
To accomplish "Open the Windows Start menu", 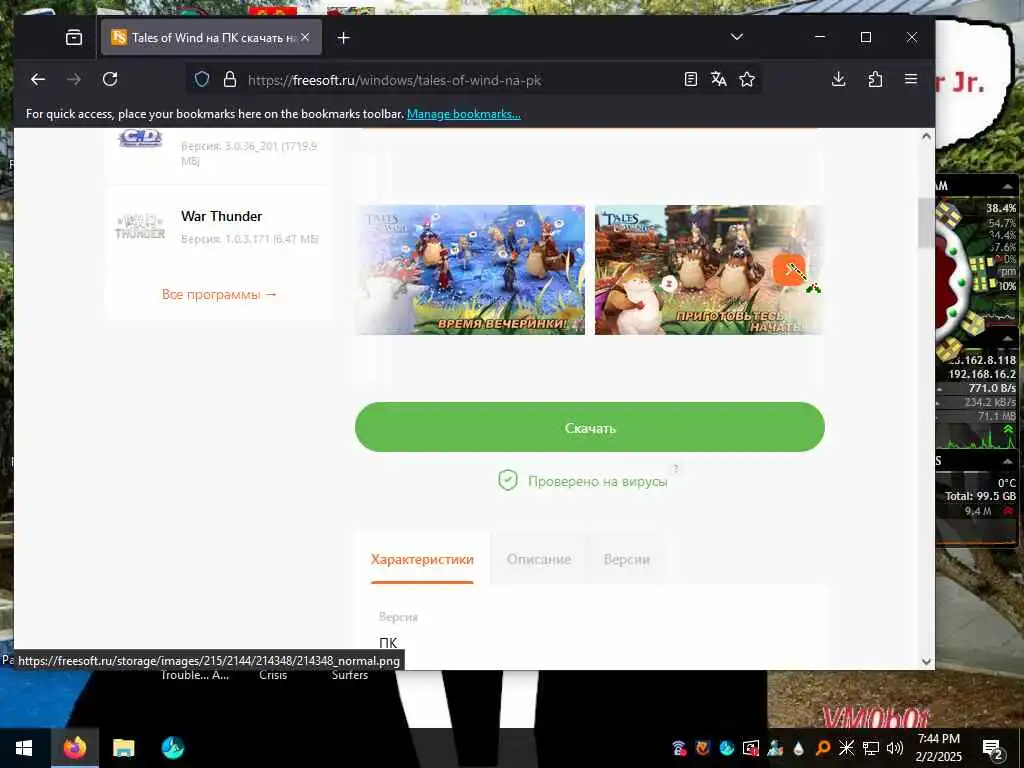I will click(x=24, y=748).
